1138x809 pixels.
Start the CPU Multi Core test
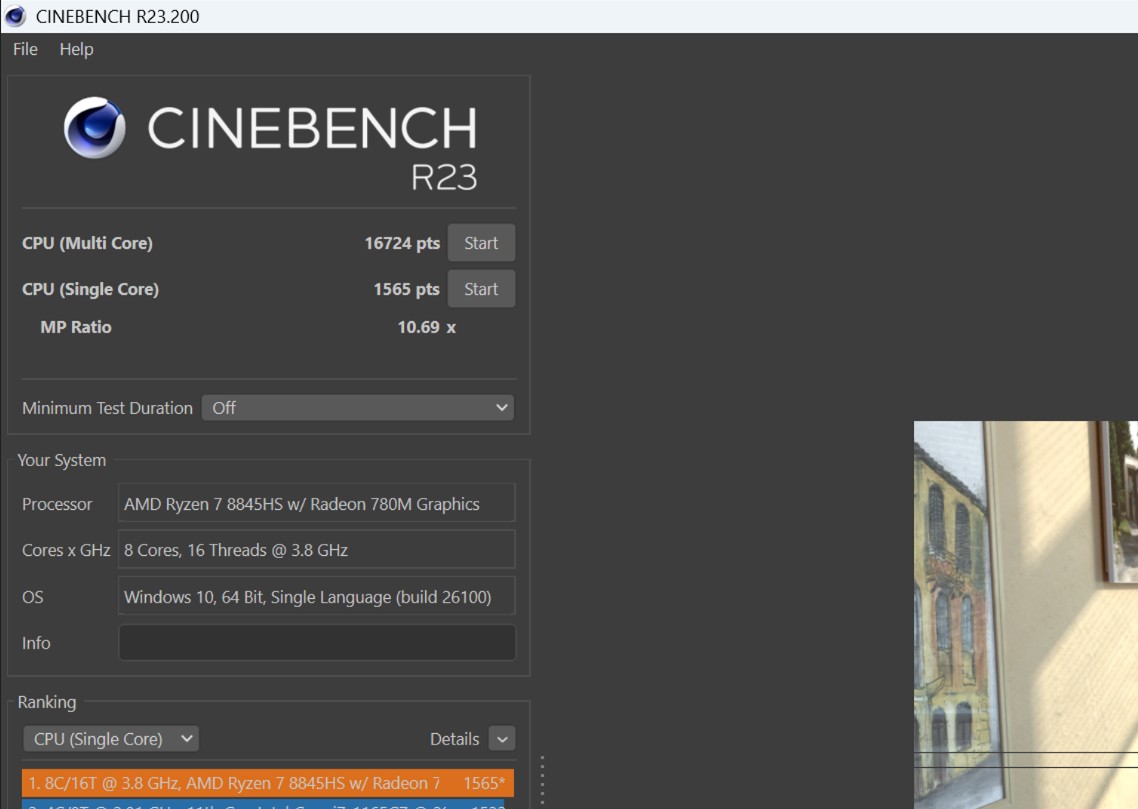481,243
